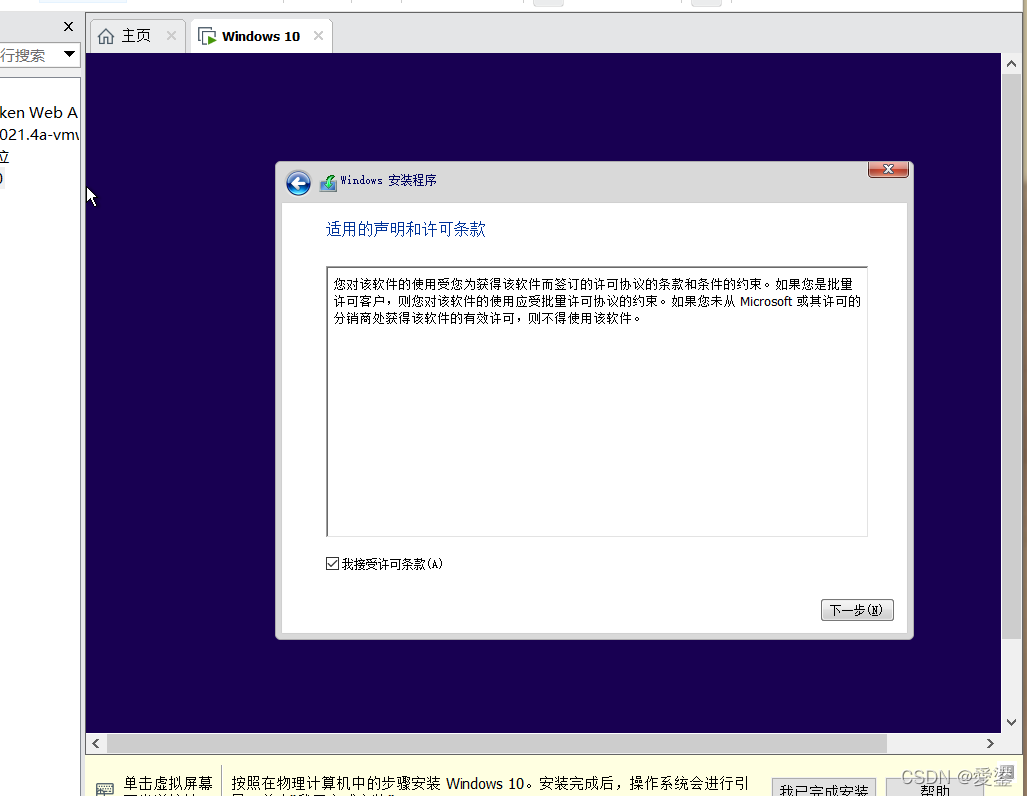Close the 主页 tab

pyautogui.click(x=171, y=35)
